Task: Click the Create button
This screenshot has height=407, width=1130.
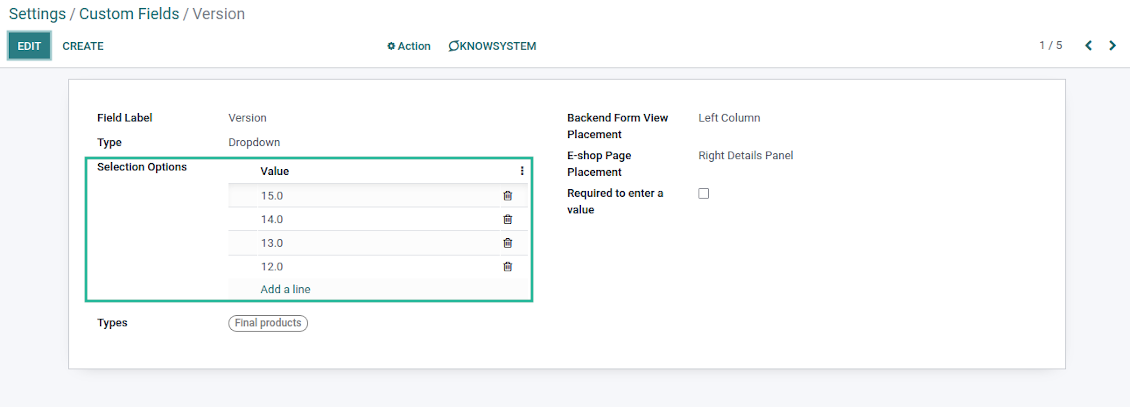Action: 83,46
